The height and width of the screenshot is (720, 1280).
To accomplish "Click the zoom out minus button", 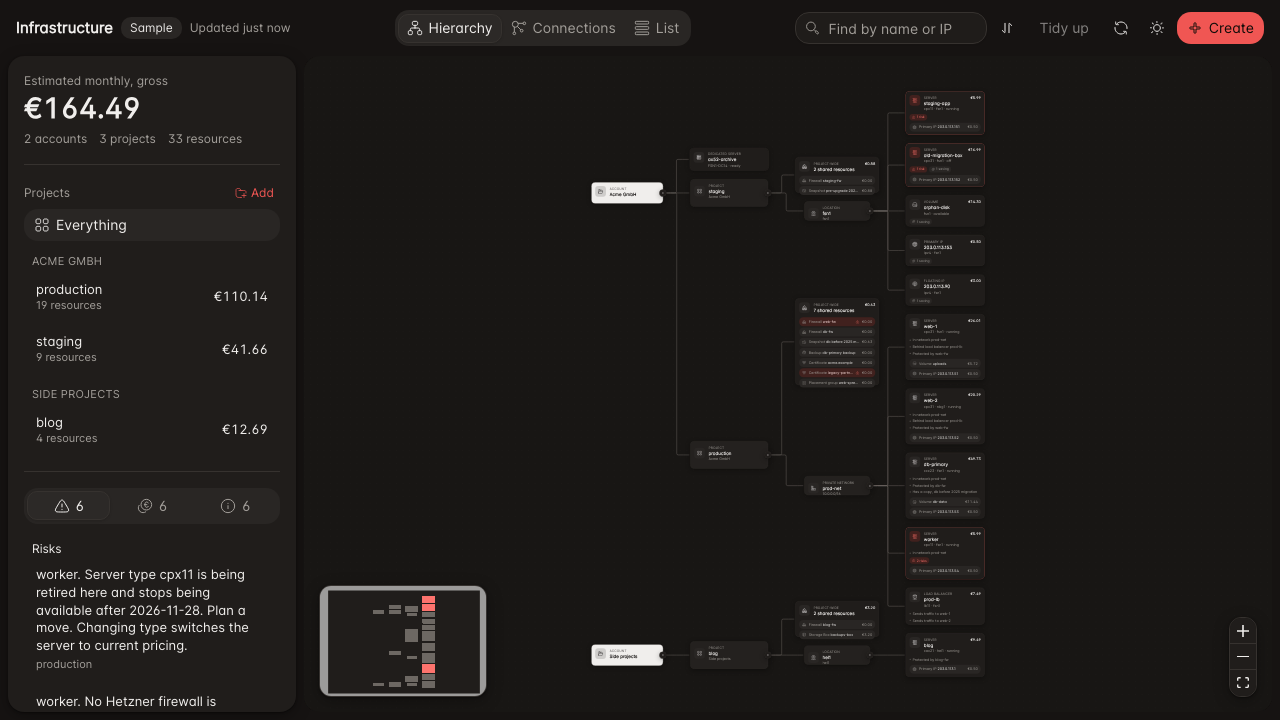I will (1243, 657).
